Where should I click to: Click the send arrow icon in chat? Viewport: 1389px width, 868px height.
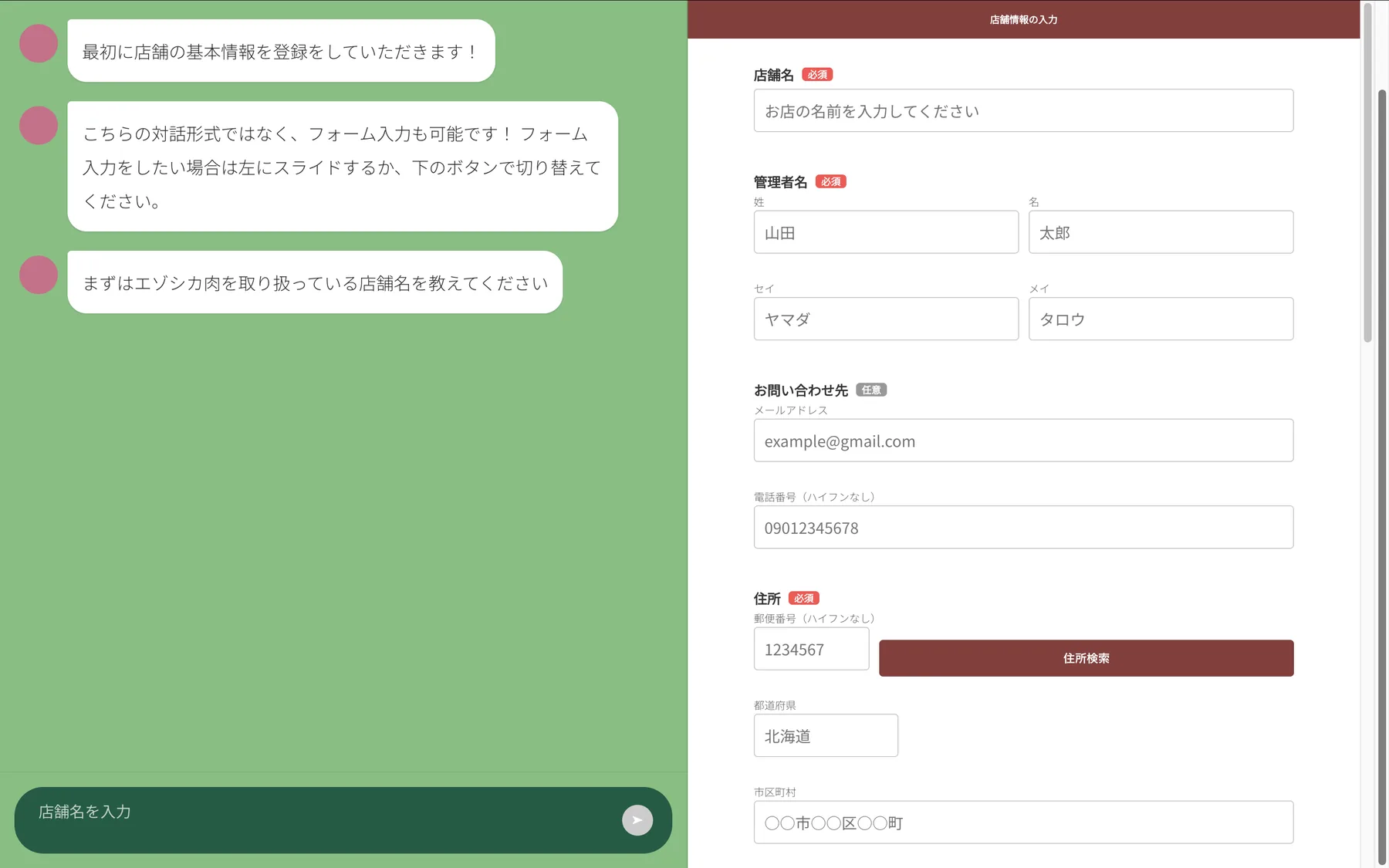(637, 820)
